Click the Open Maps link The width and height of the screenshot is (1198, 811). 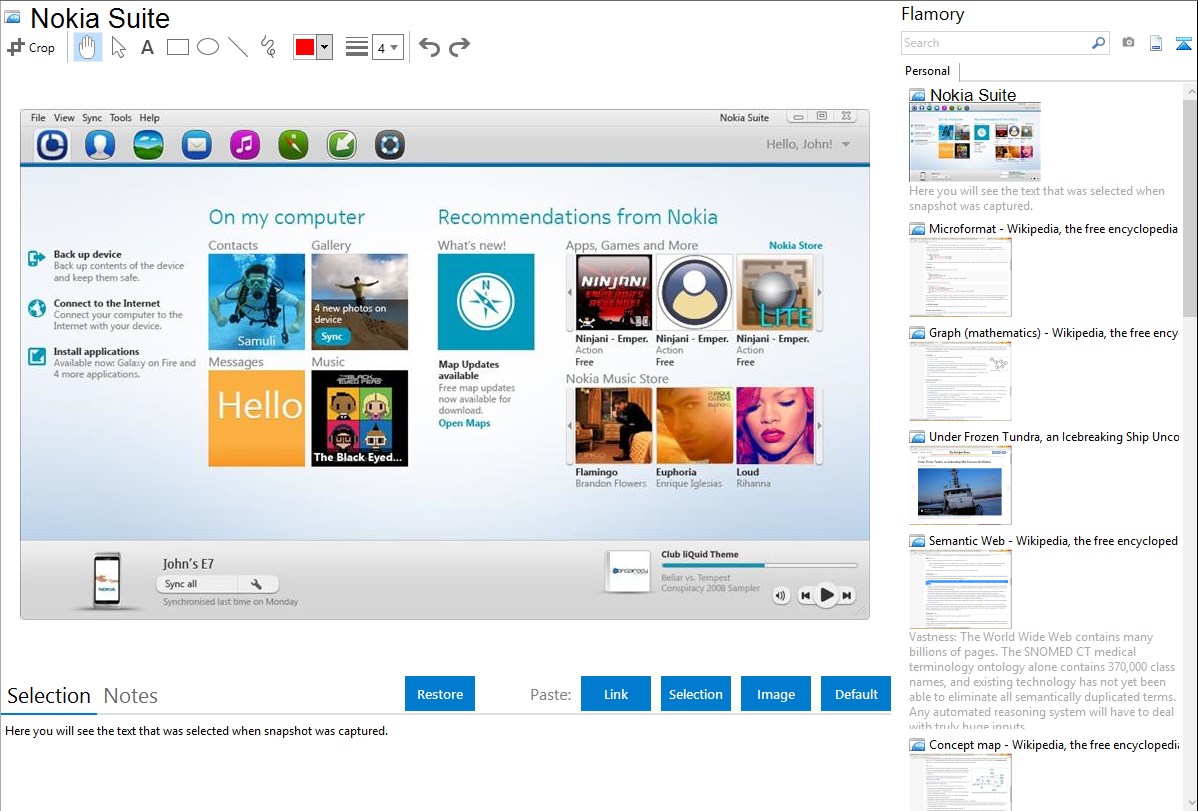pos(465,423)
